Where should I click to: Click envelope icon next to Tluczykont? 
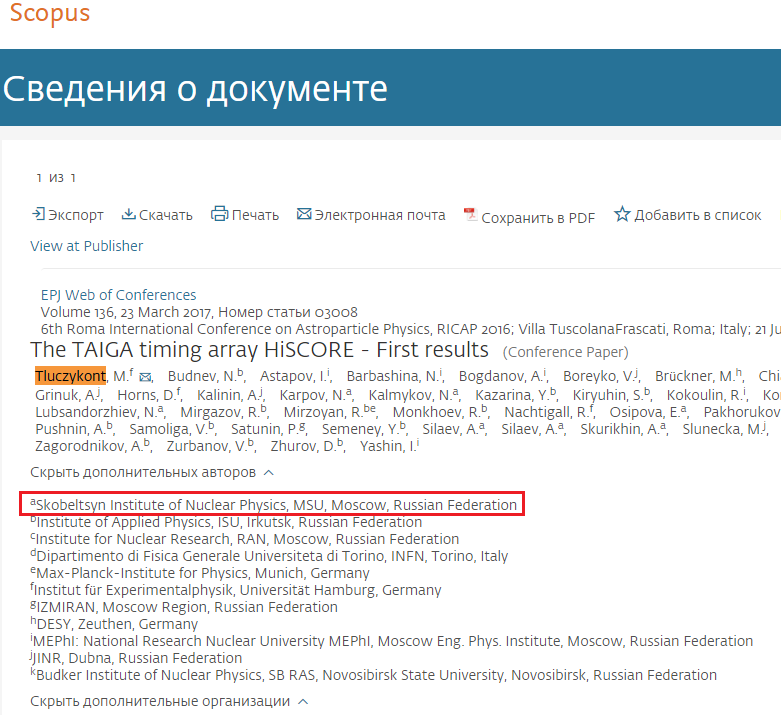pyautogui.click(x=146, y=377)
